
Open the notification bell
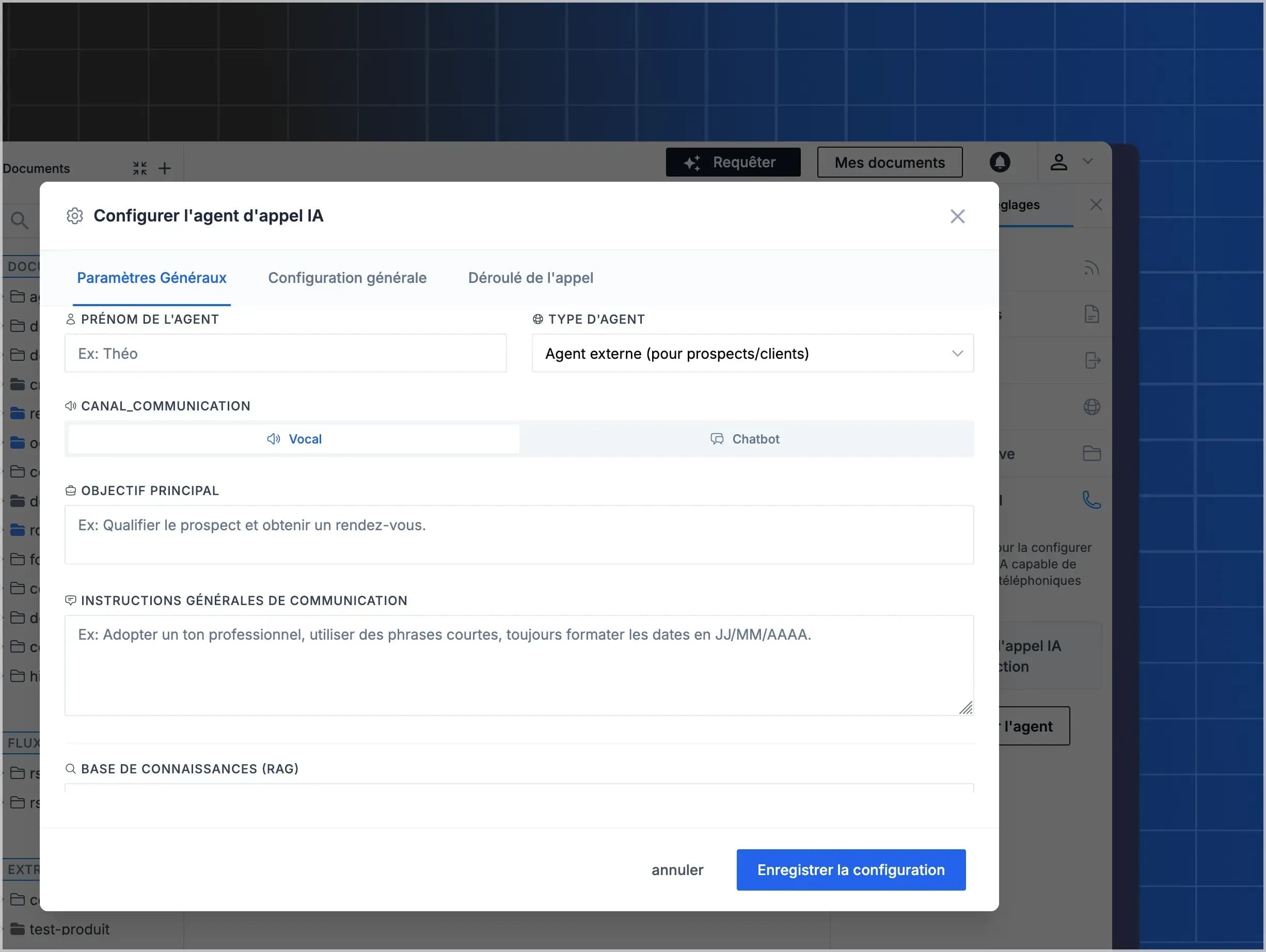tap(1001, 162)
